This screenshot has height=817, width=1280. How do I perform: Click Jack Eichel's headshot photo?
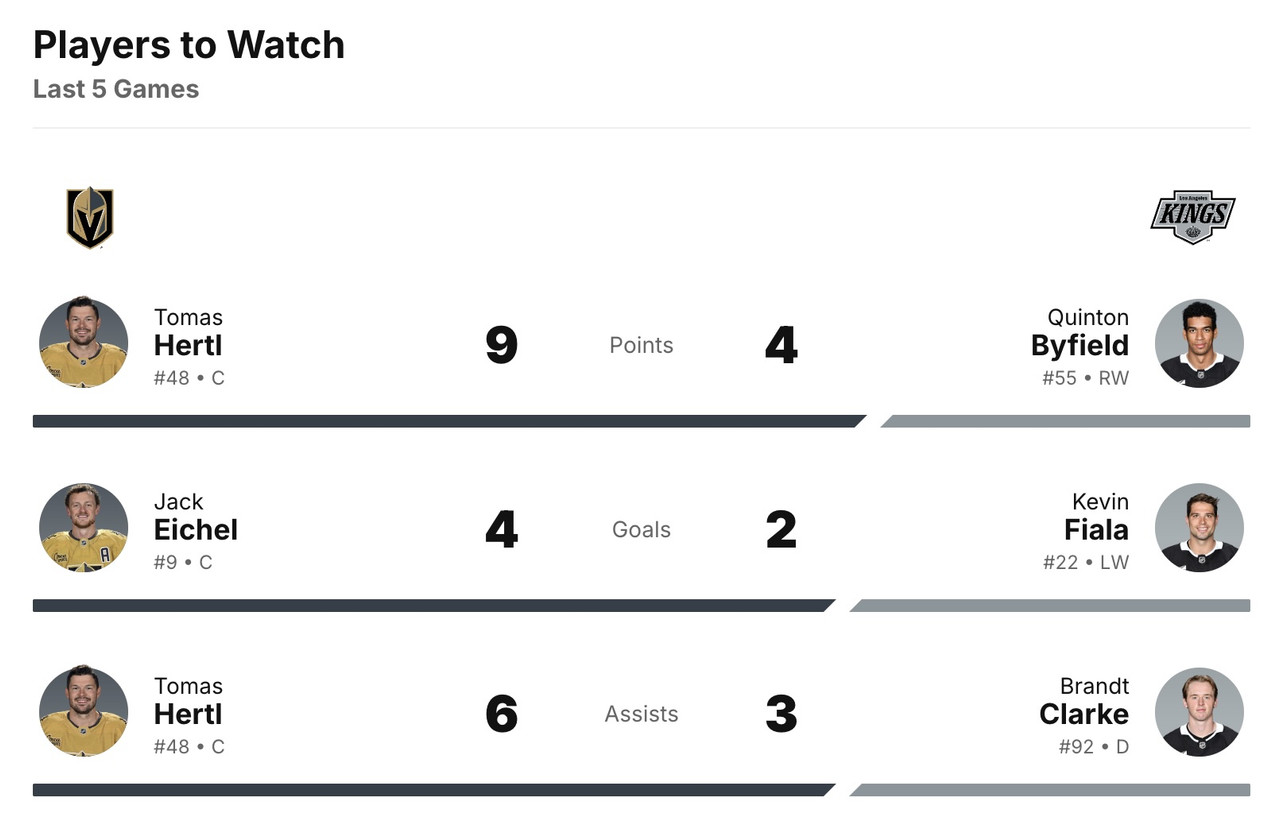point(84,528)
